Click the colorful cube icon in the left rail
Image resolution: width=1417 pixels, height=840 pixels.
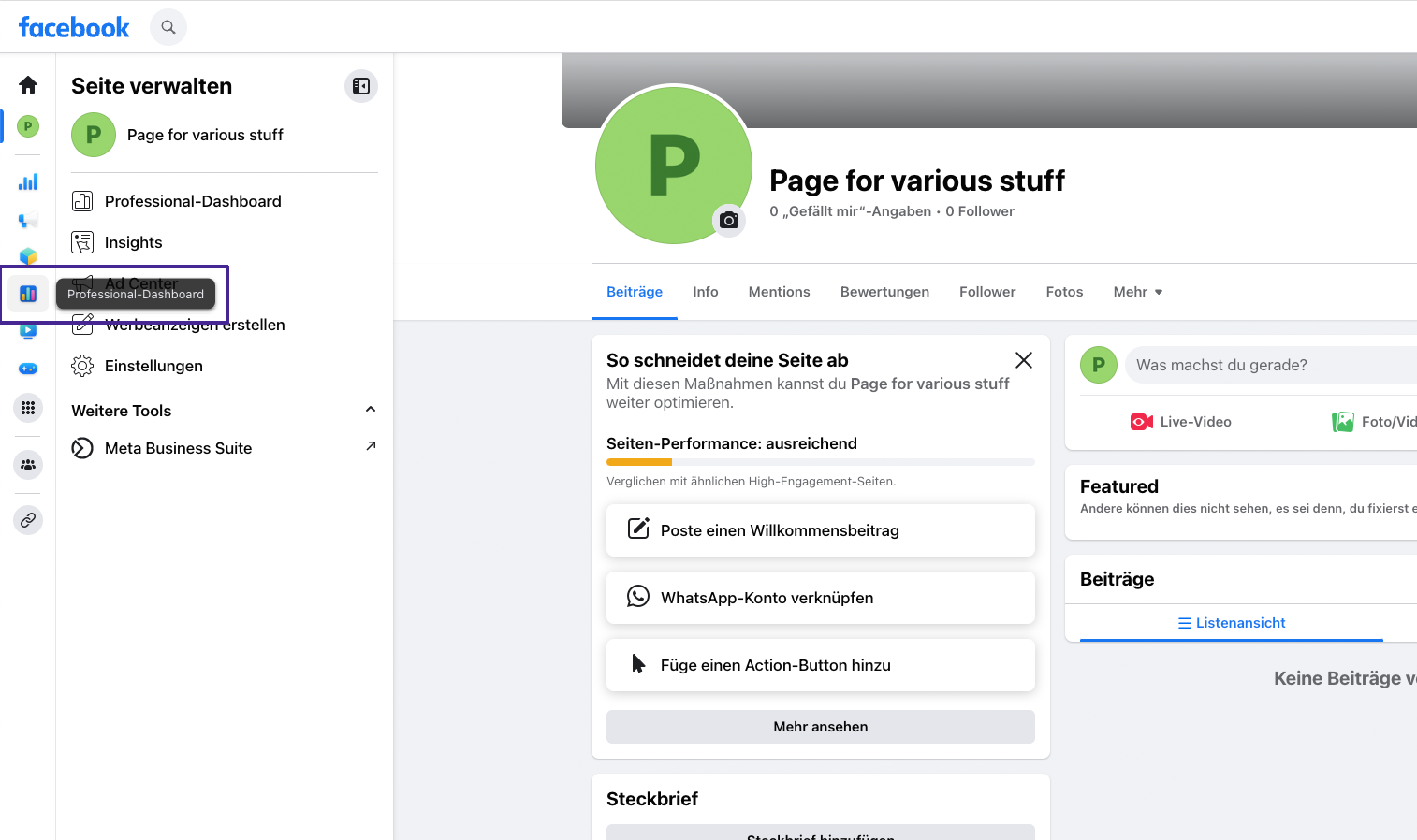[28, 256]
